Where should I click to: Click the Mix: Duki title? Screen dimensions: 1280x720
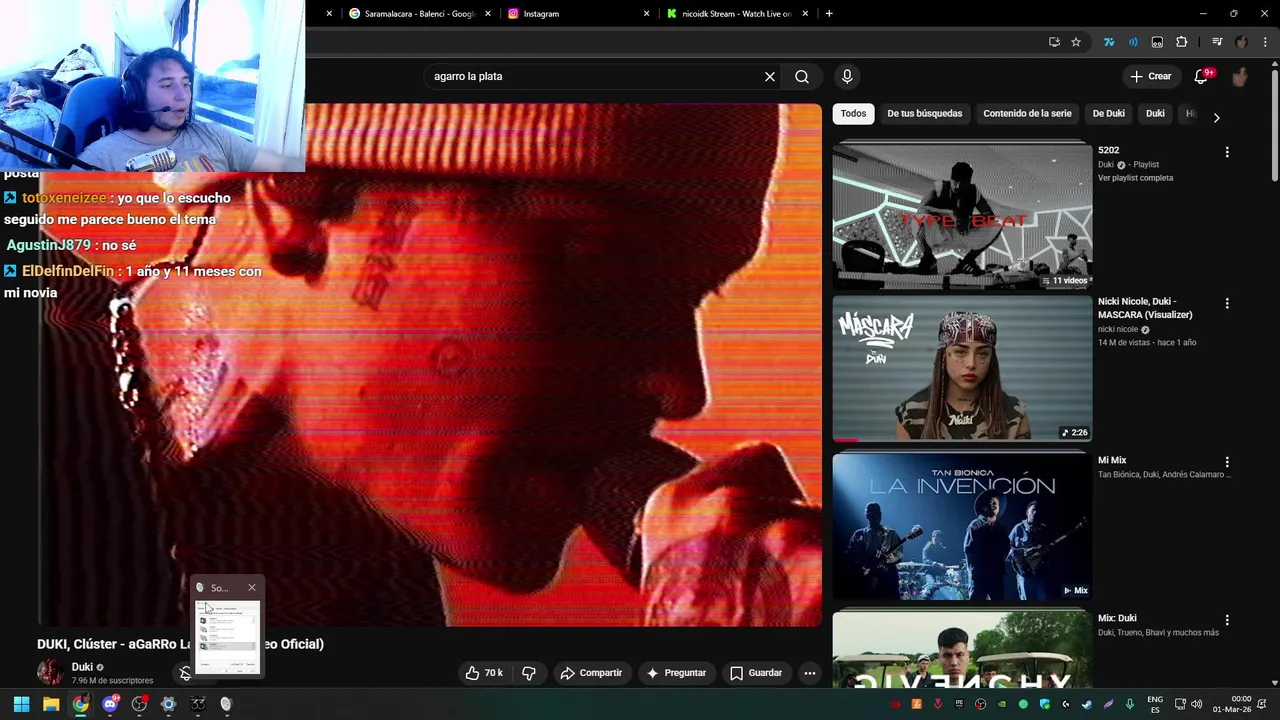(1117, 618)
